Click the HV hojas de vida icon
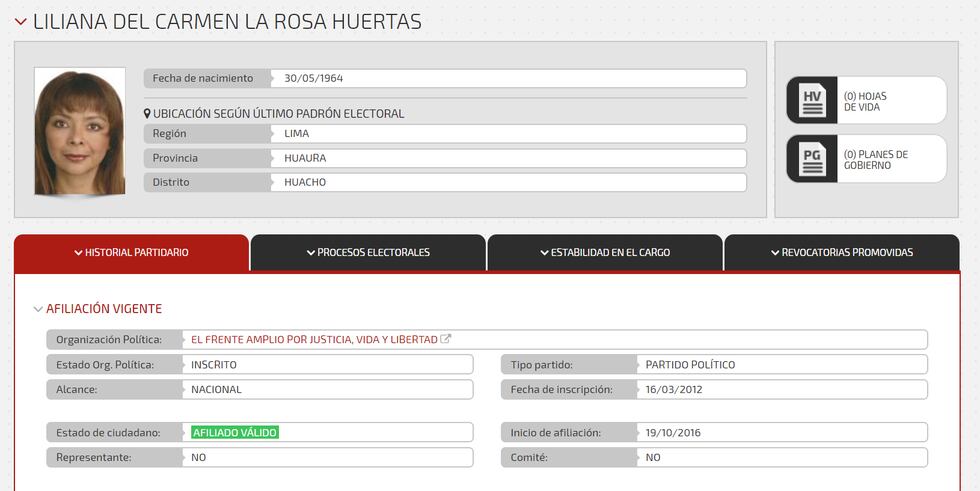The height and width of the screenshot is (491, 980). [812, 101]
